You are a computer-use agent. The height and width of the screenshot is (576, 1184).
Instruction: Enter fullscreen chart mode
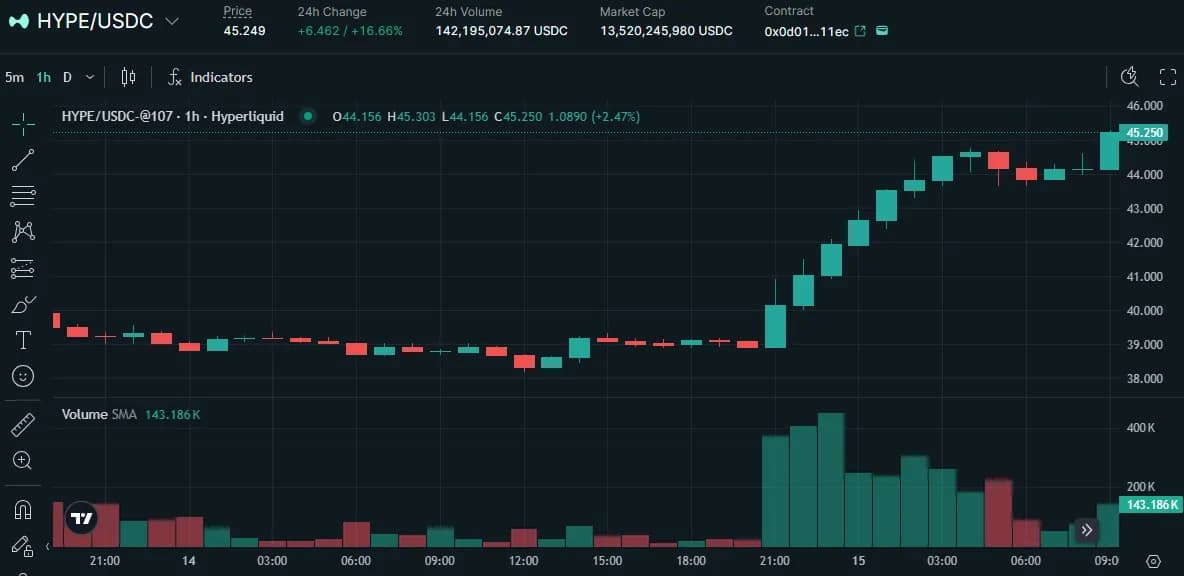[1168, 76]
